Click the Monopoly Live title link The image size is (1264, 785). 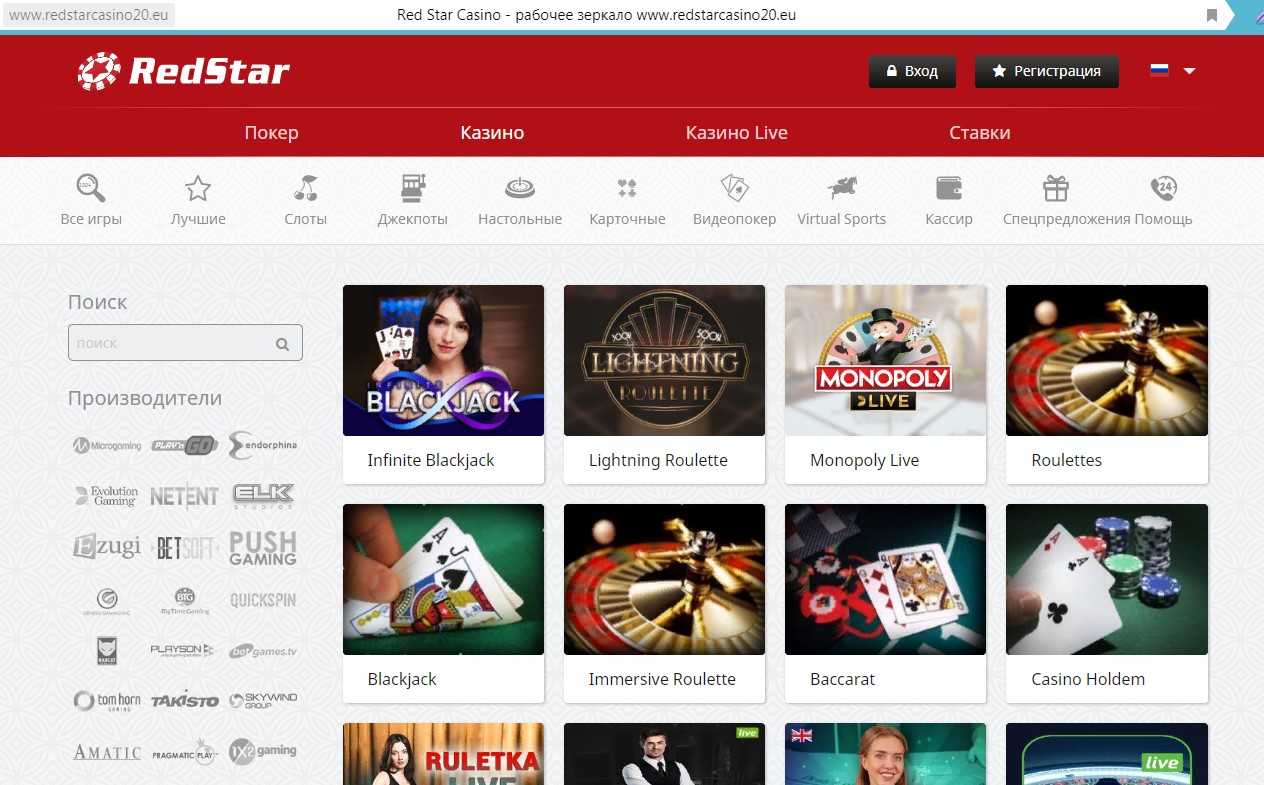864,460
